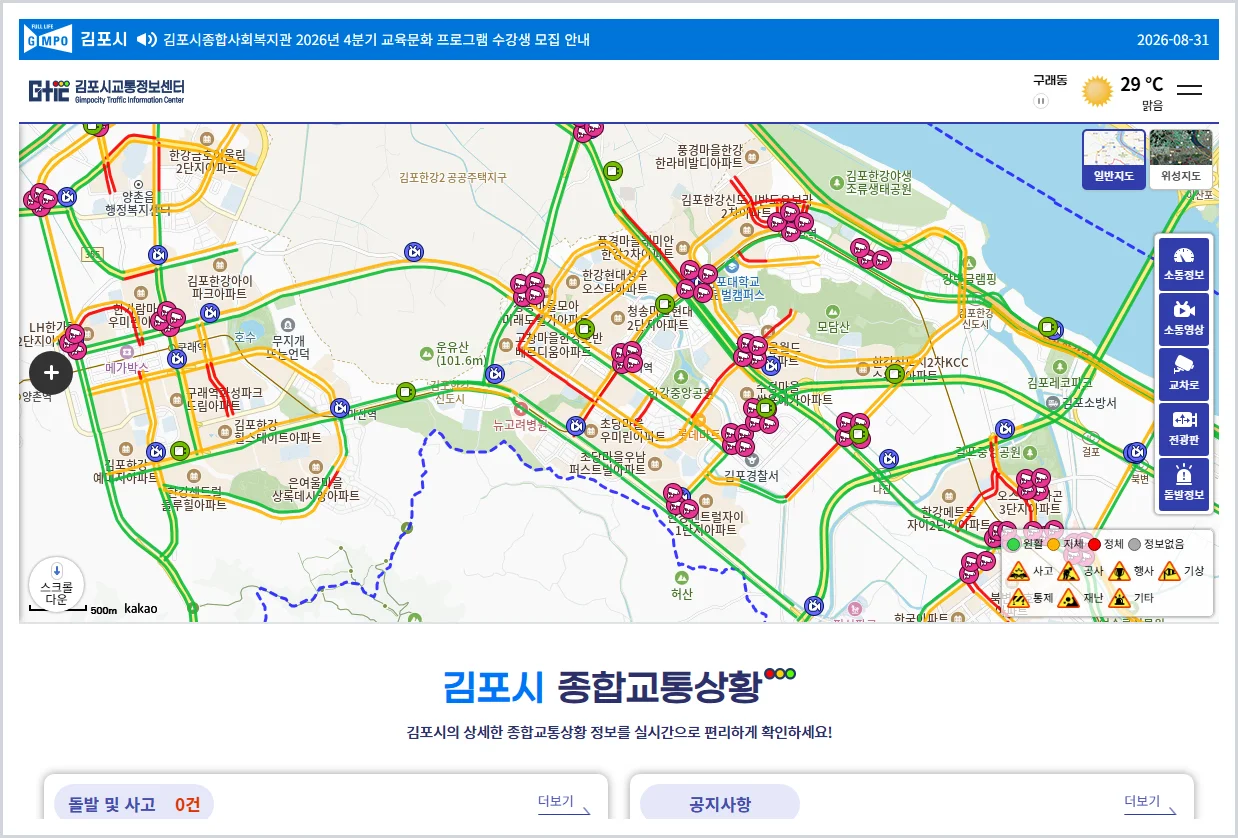Toggle the 돌발정보 incident layer

click(x=1184, y=484)
